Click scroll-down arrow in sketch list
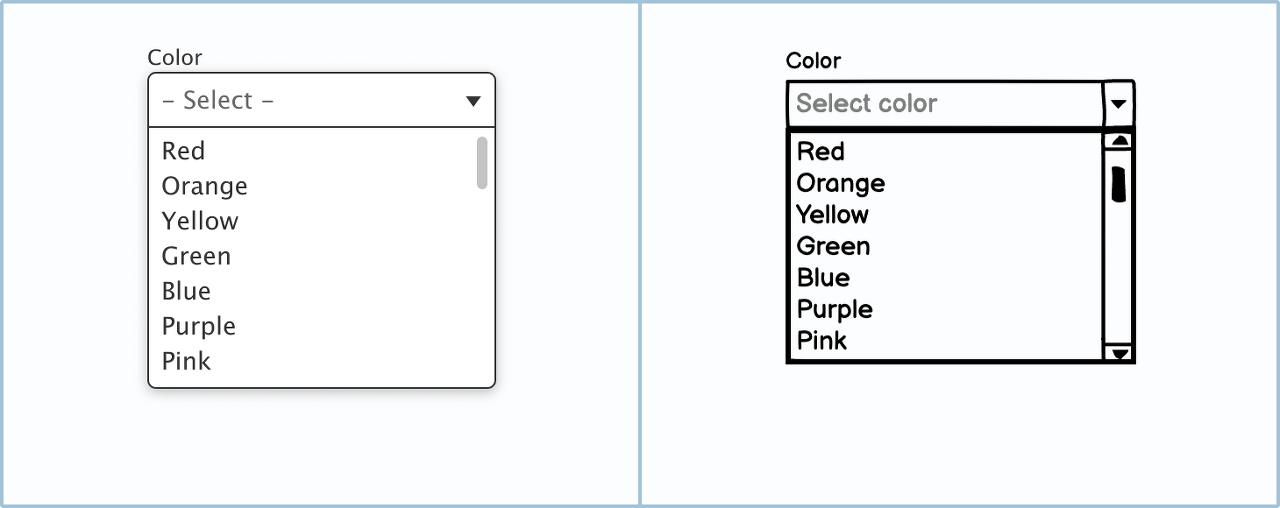 [1120, 353]
